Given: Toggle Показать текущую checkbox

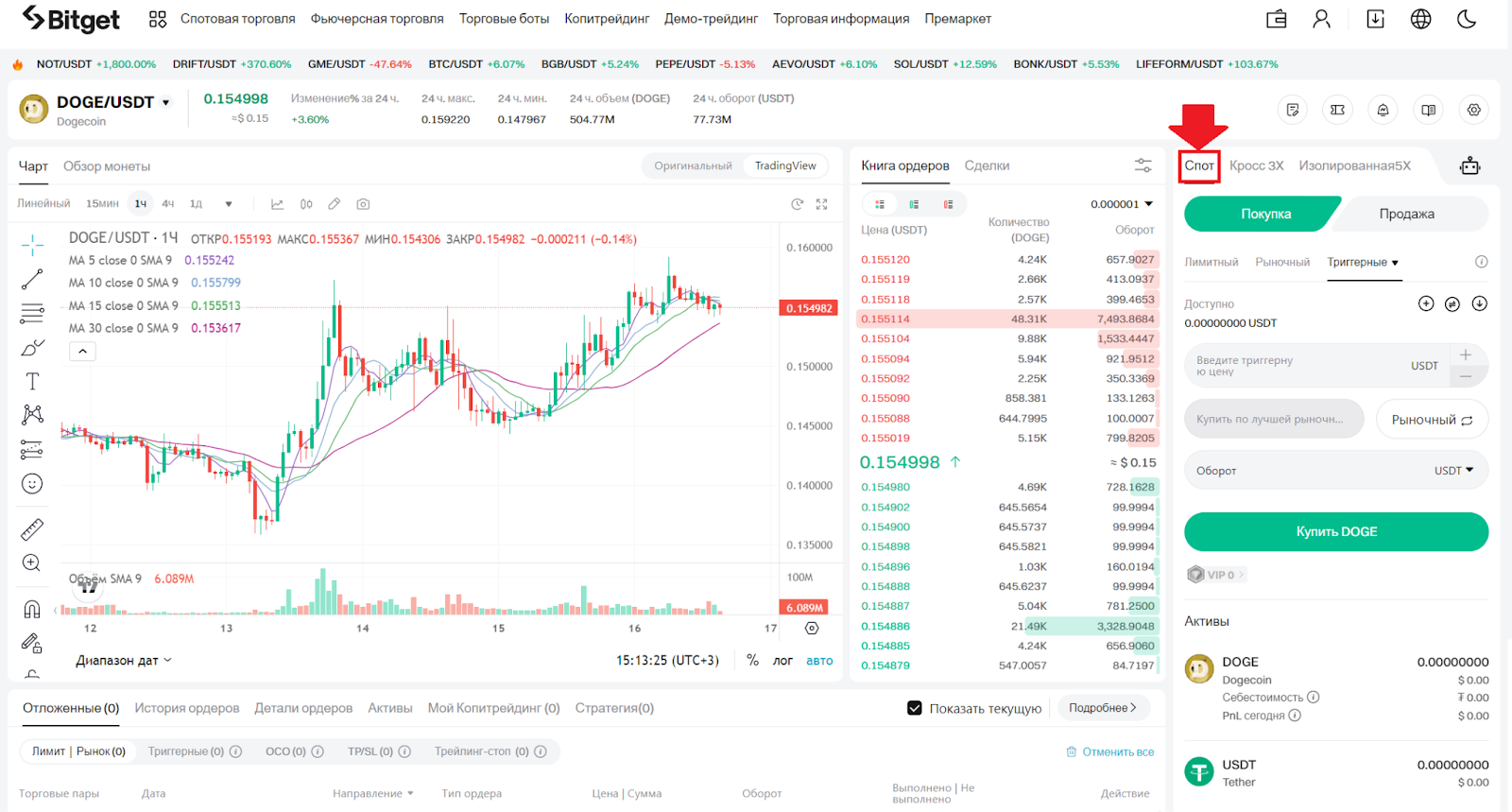Looking at the screenshot, I should [x=914, y=708].
